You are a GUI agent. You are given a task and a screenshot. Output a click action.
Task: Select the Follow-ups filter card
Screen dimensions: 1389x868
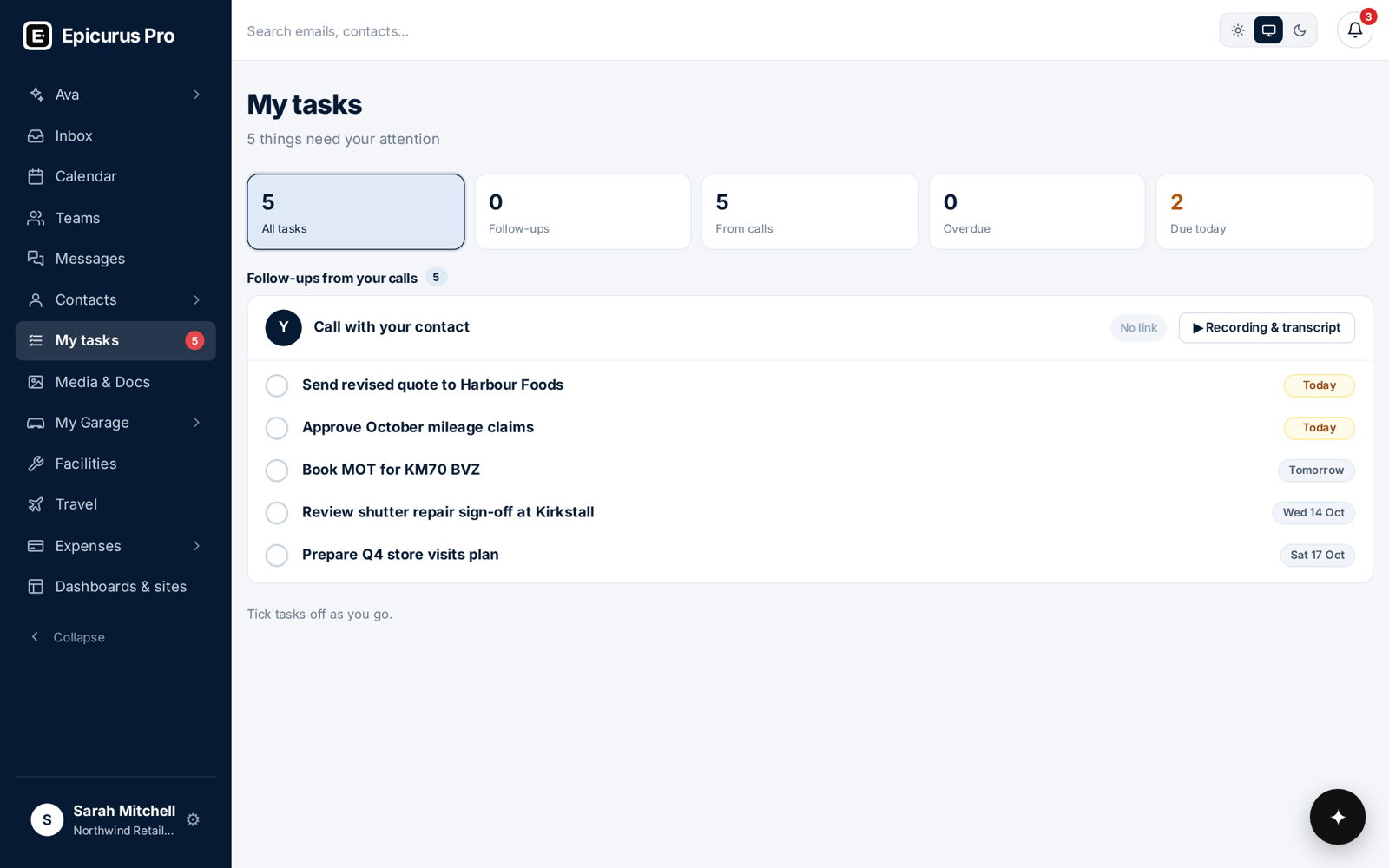(x=583, y=212)
